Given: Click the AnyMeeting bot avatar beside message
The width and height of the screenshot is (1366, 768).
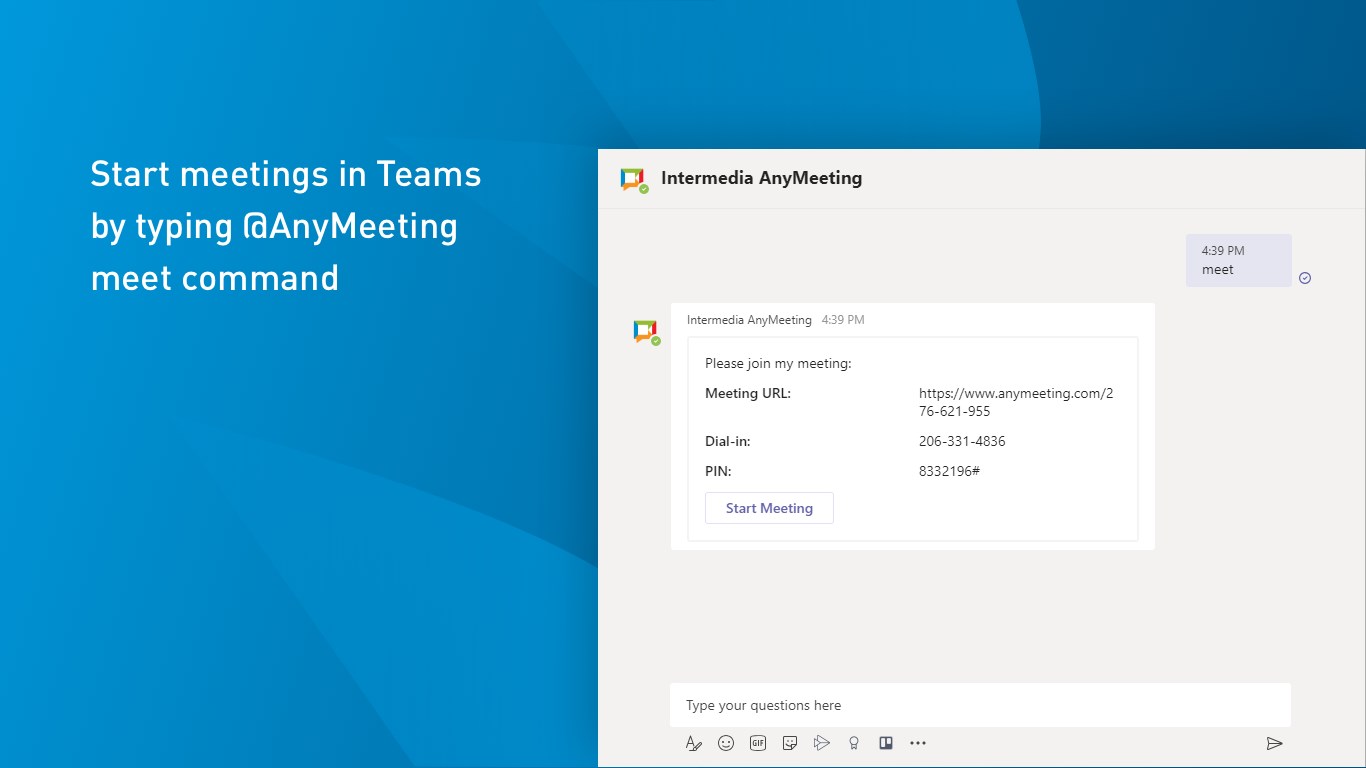Looking at the screenshot, I should 647,332.
